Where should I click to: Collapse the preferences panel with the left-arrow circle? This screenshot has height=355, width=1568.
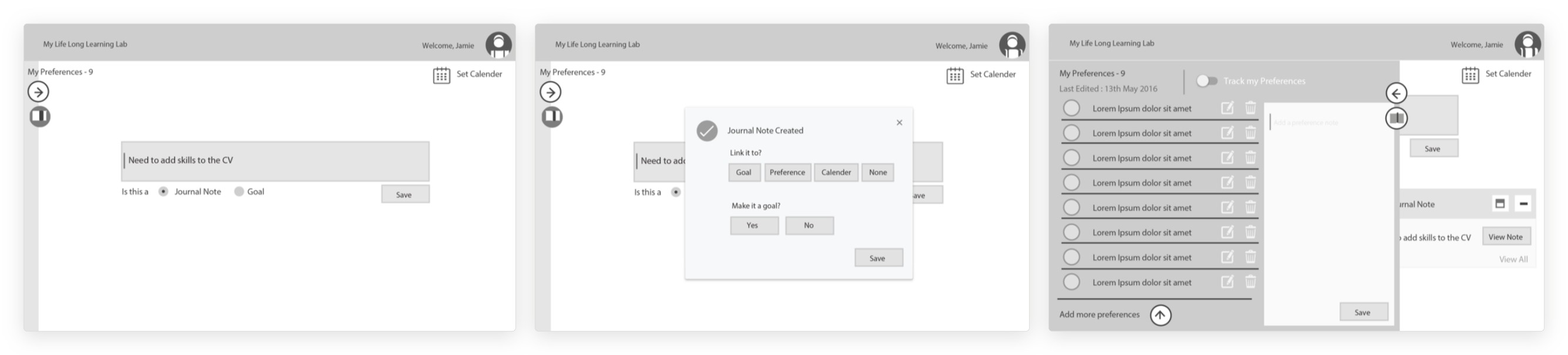[1397, 93]
